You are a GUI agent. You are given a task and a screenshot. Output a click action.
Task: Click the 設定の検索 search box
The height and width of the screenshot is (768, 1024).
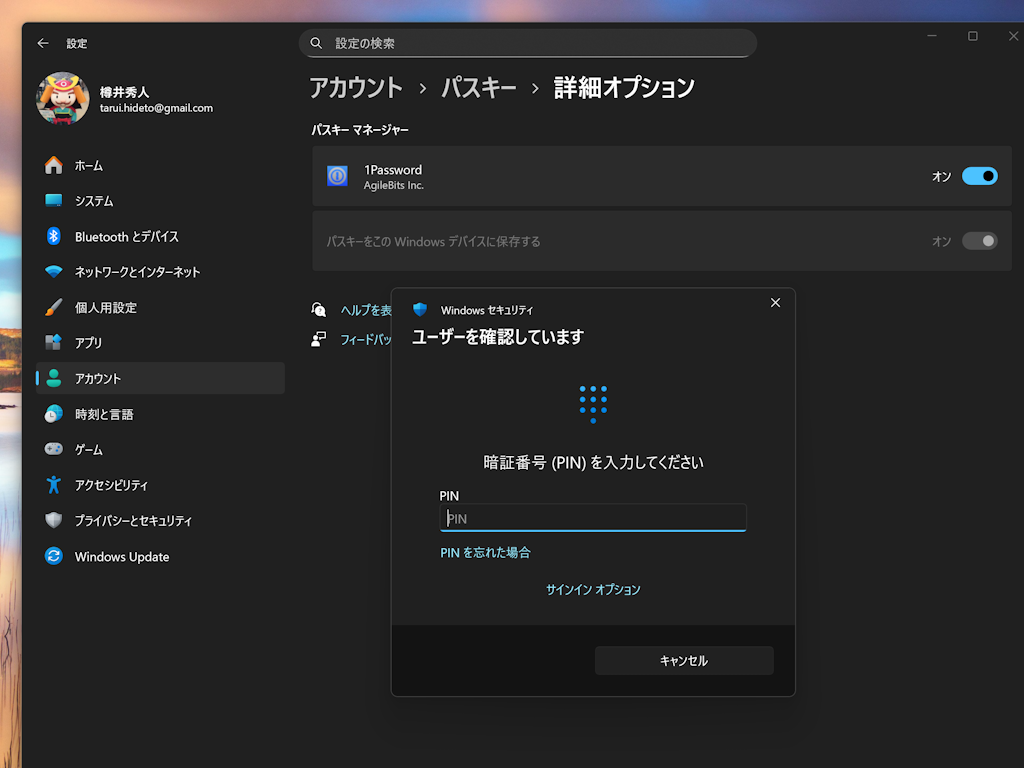pyautogui.click(x=528, y=43)
